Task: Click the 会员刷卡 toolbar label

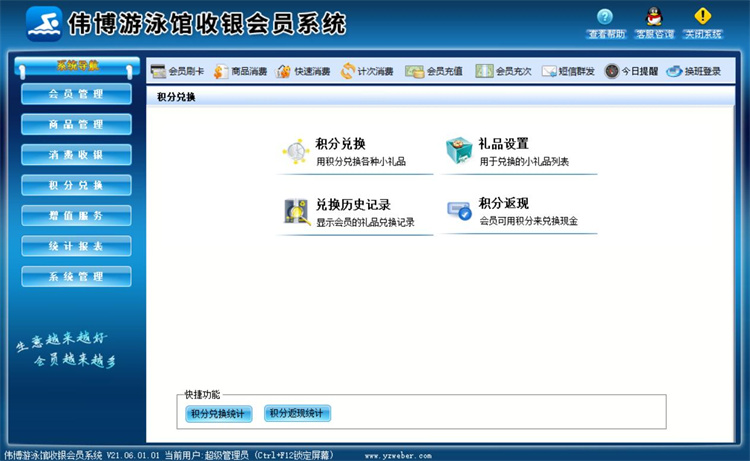Action: (186, 71)
